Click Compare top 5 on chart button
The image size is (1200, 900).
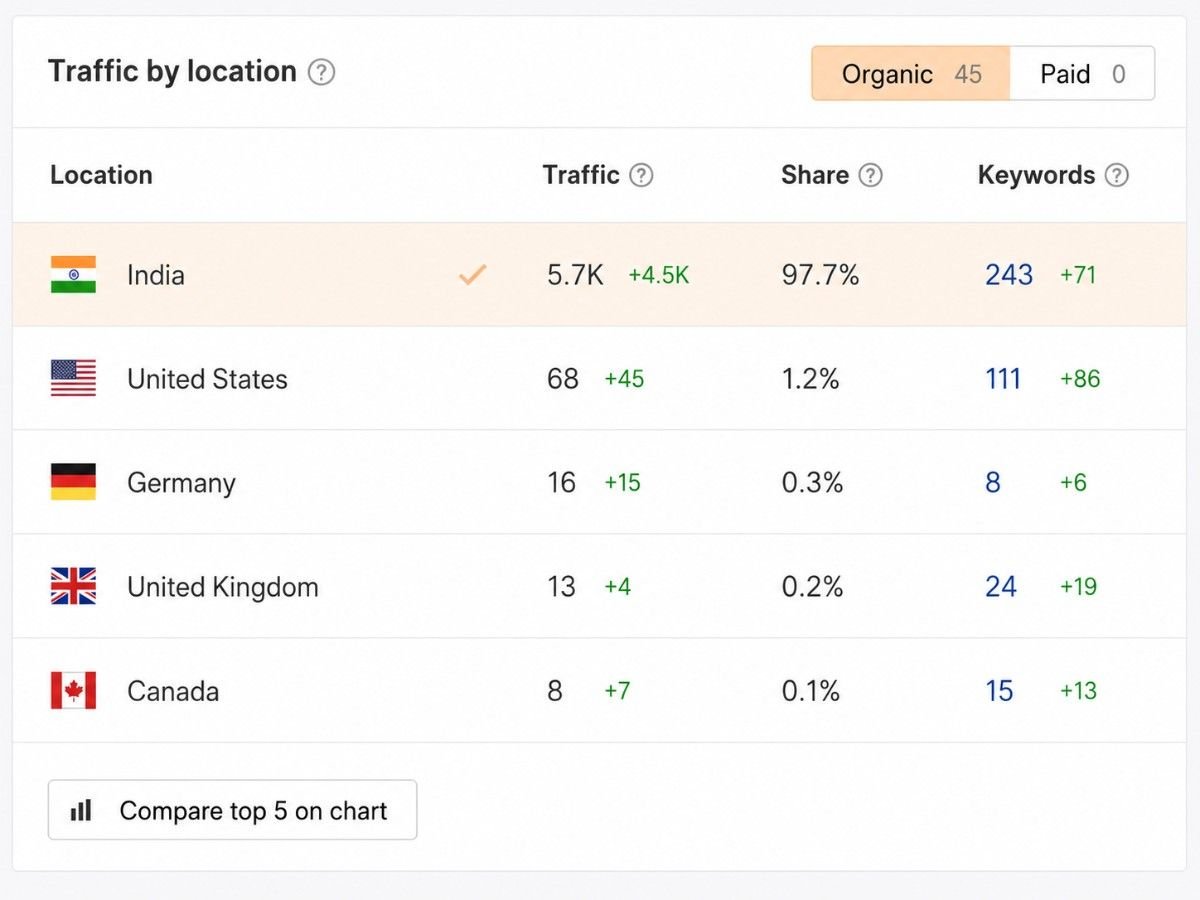click(233, 810)
